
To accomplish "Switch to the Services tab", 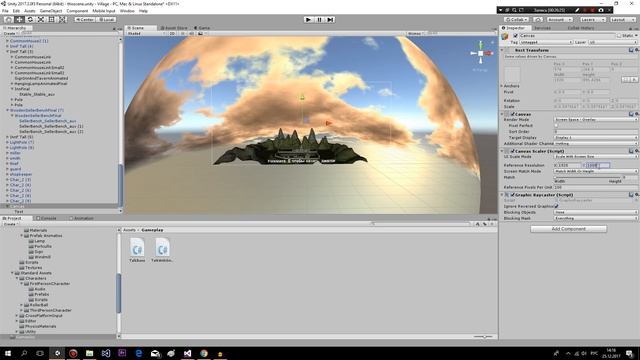I will click(542, 28).
